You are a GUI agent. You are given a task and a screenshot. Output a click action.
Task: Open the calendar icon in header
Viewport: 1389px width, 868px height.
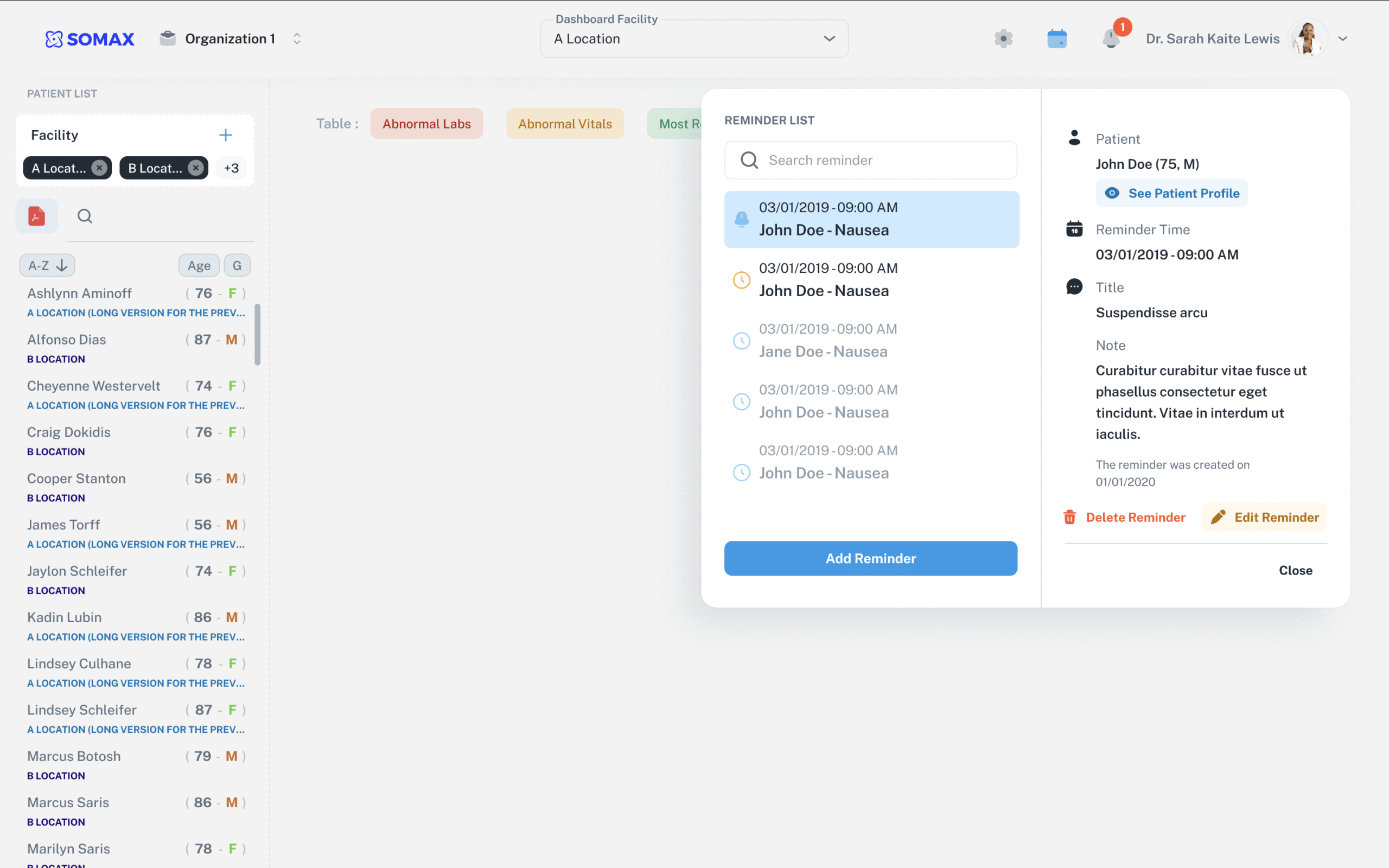[1057, 39]
